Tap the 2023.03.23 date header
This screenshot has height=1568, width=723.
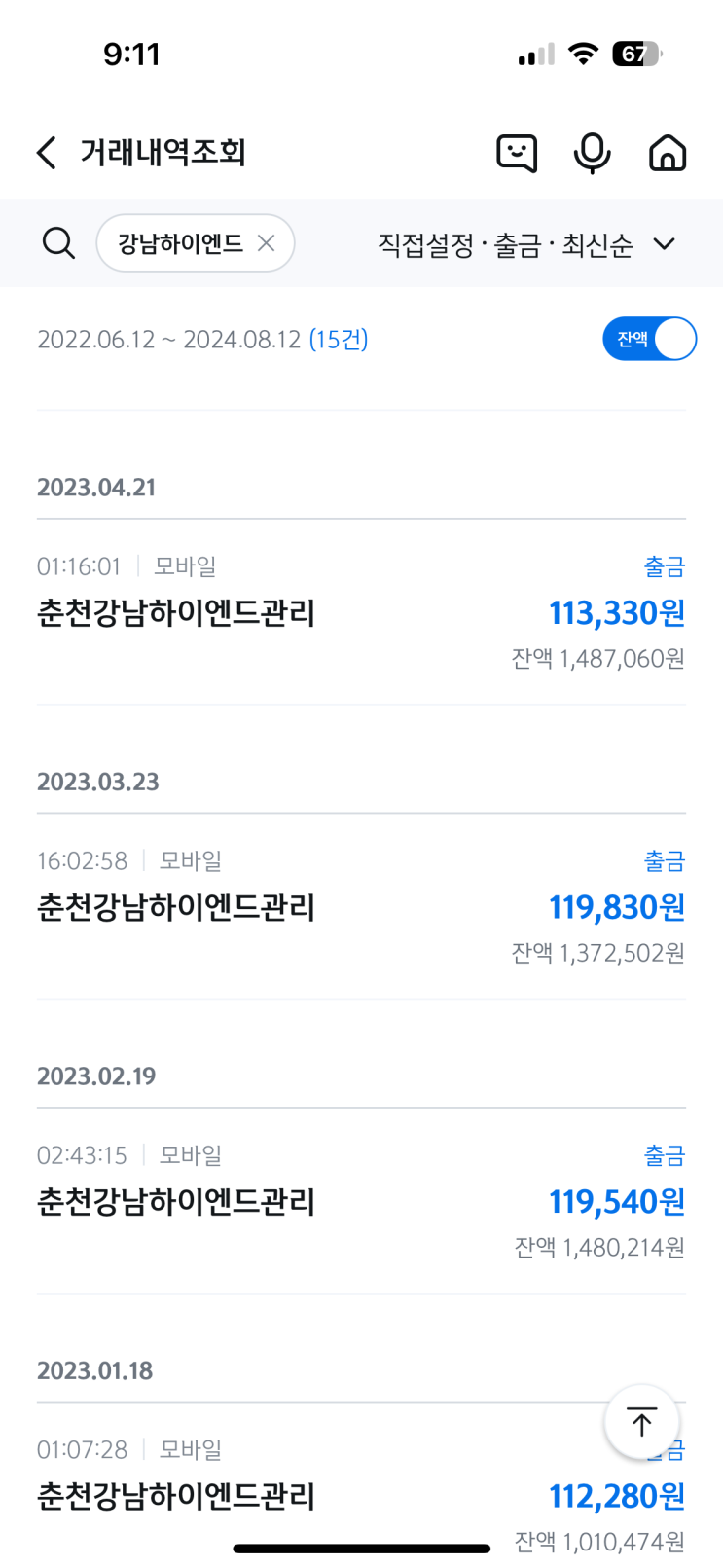pos(98,782)
